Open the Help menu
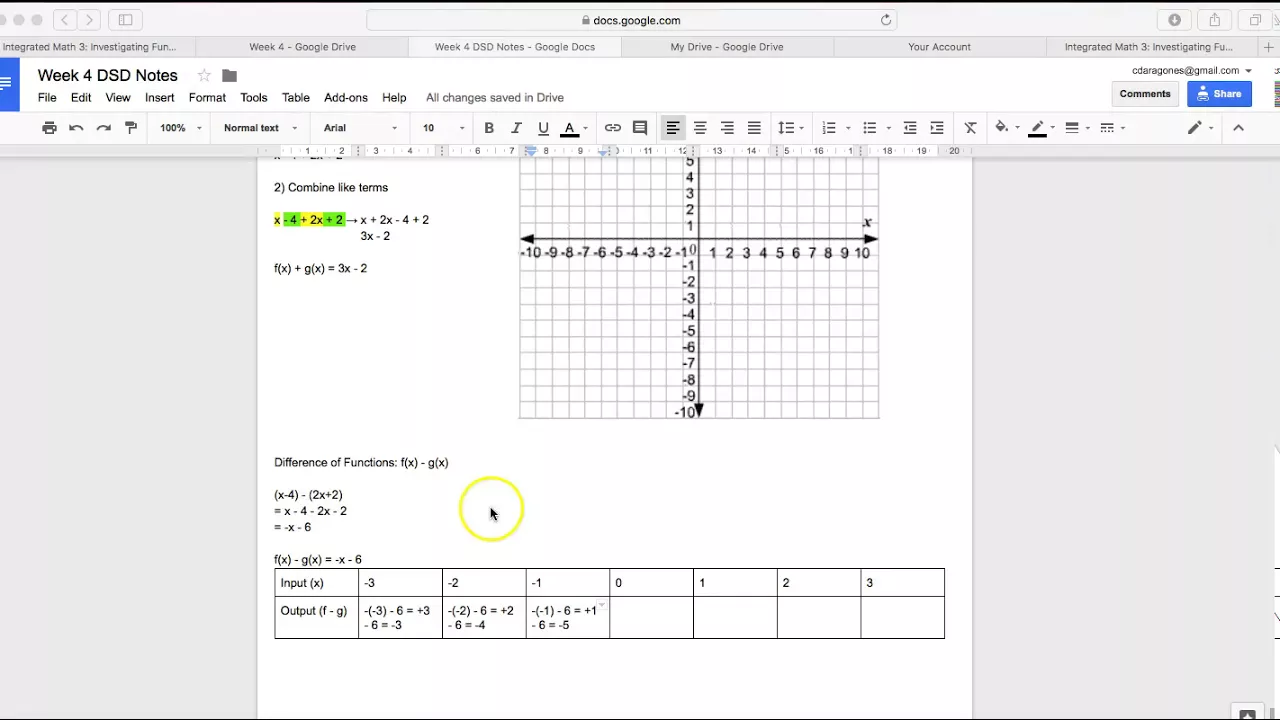Viewport: 1280px width, 720px height. [x=394, y=98]
